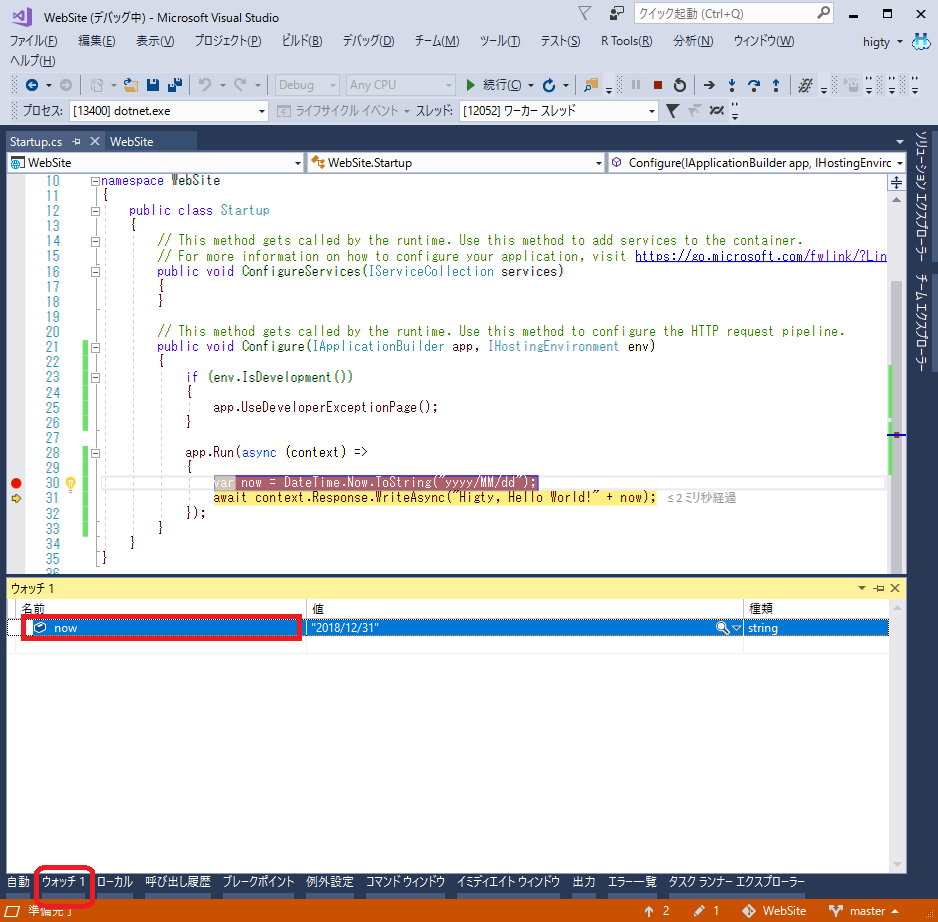The height and width of the screenshot is (922, 938).
Task: Toggle the pin on the Startup.cs tab
Action: tap(77, 142)
